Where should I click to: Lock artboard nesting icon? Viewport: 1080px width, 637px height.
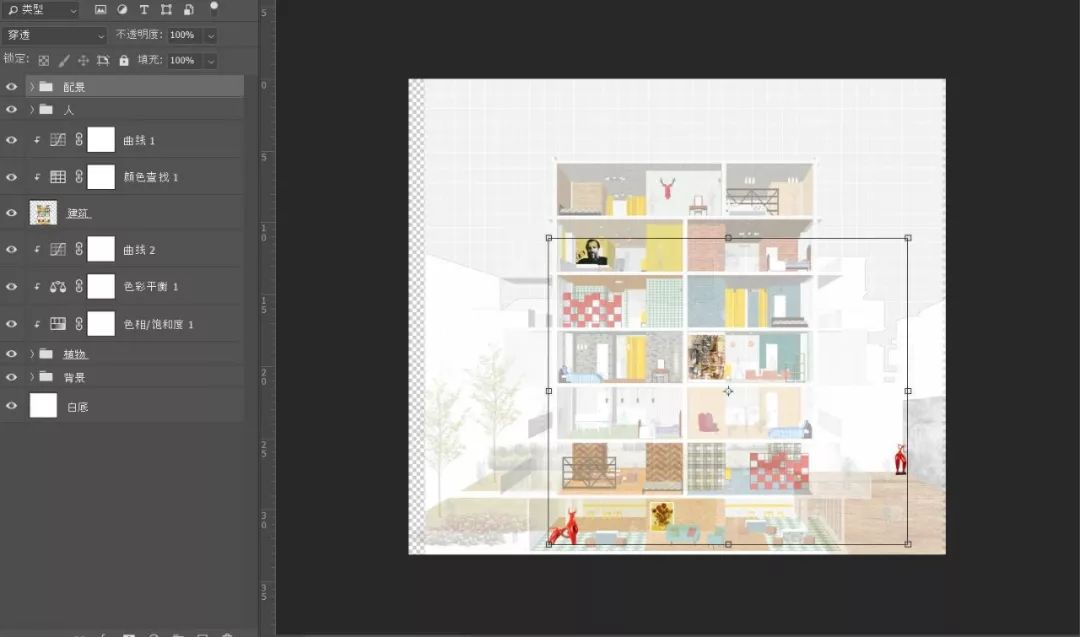pos(103,61)
